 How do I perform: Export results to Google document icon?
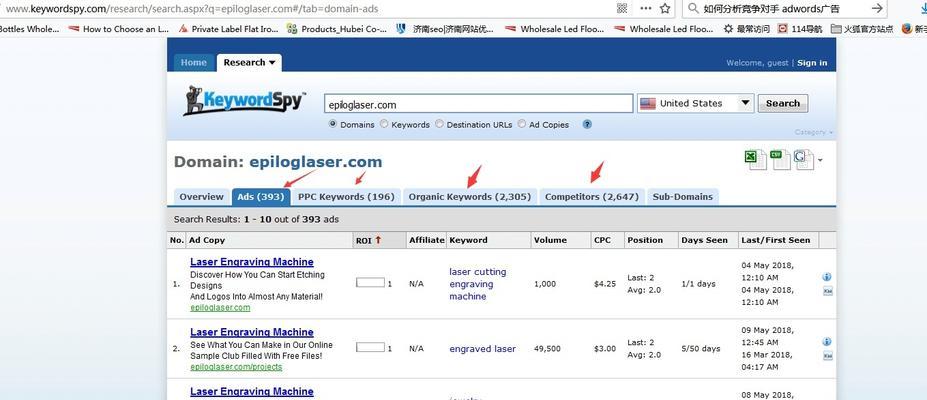[803, 160]
